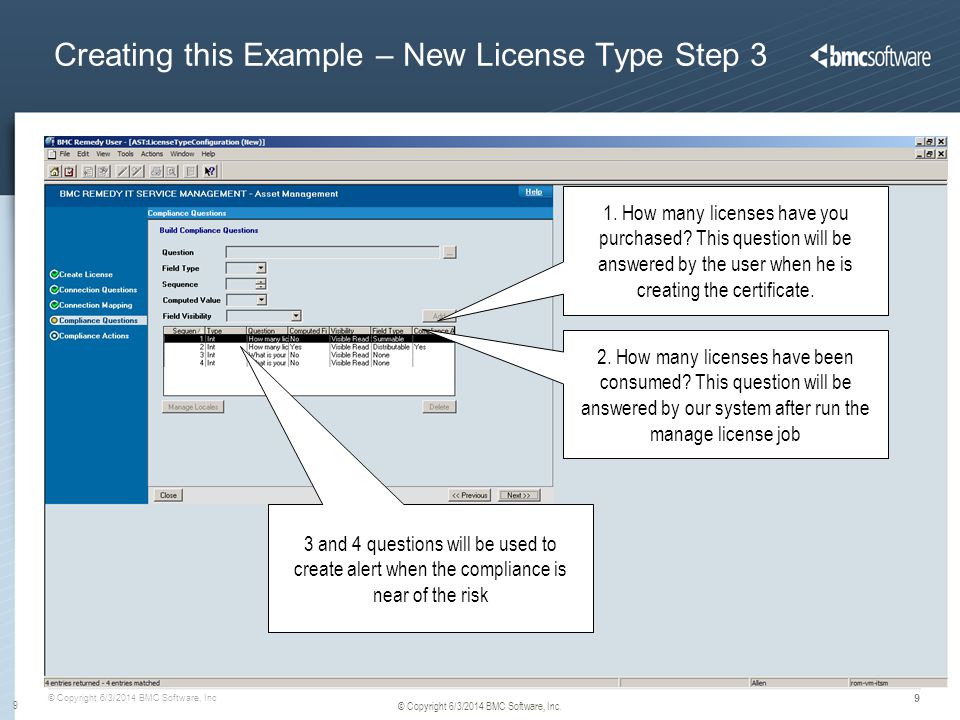Click '4 entries returned' status bar text
This screenshot has width=960, height=720.
coord(102,683)
